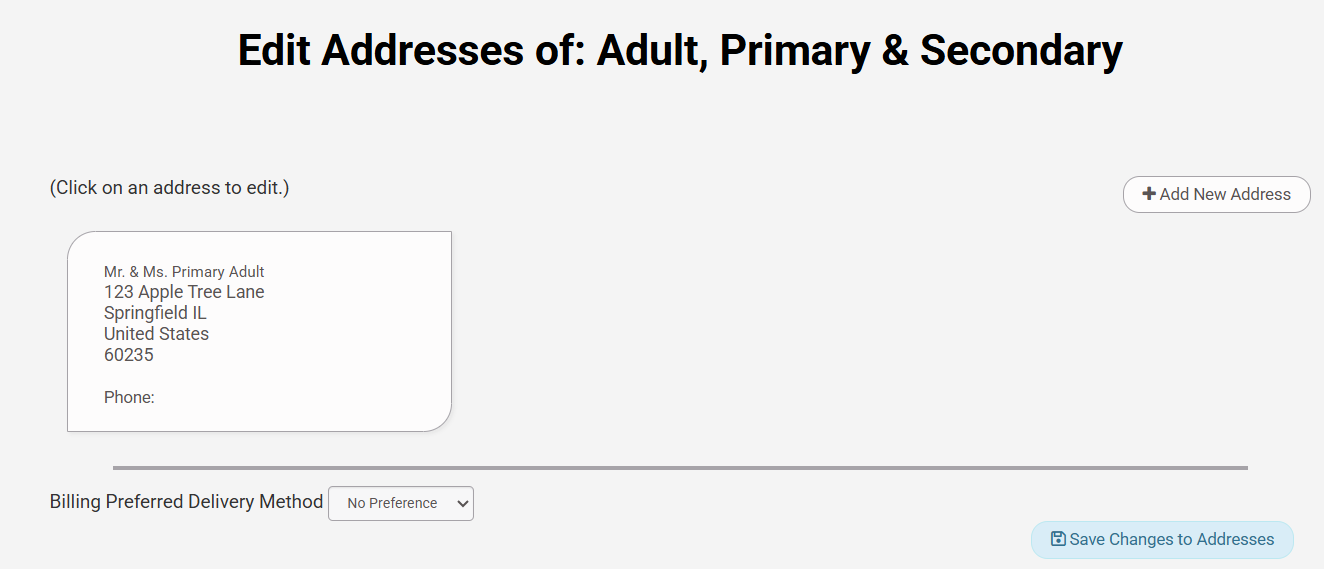Click the horizontal divider below the address card
Screen dimensions: 1324x569
[x=680, y=467]
